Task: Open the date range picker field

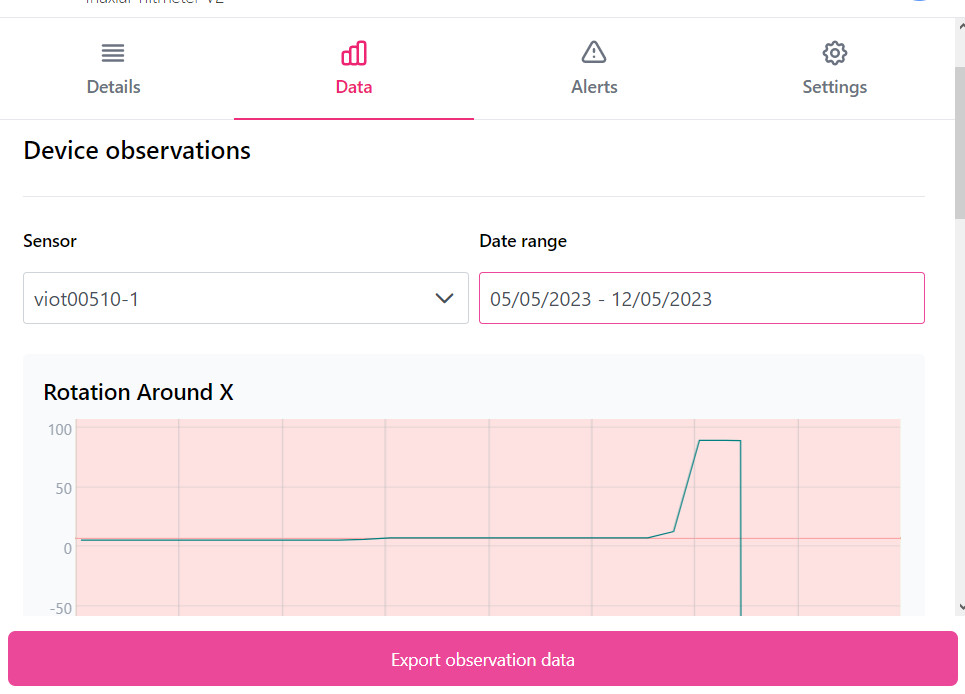Action: (701, 298)
